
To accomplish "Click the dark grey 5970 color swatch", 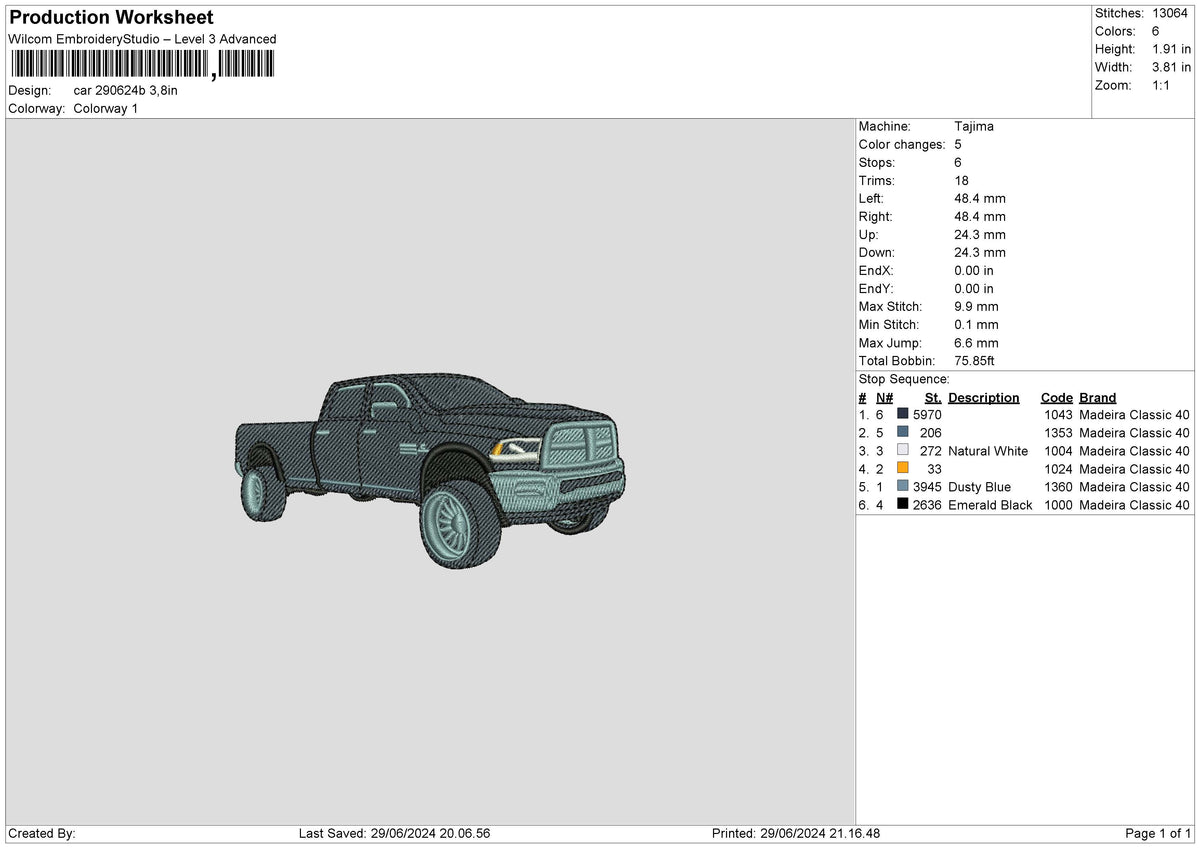I will 903,414.
